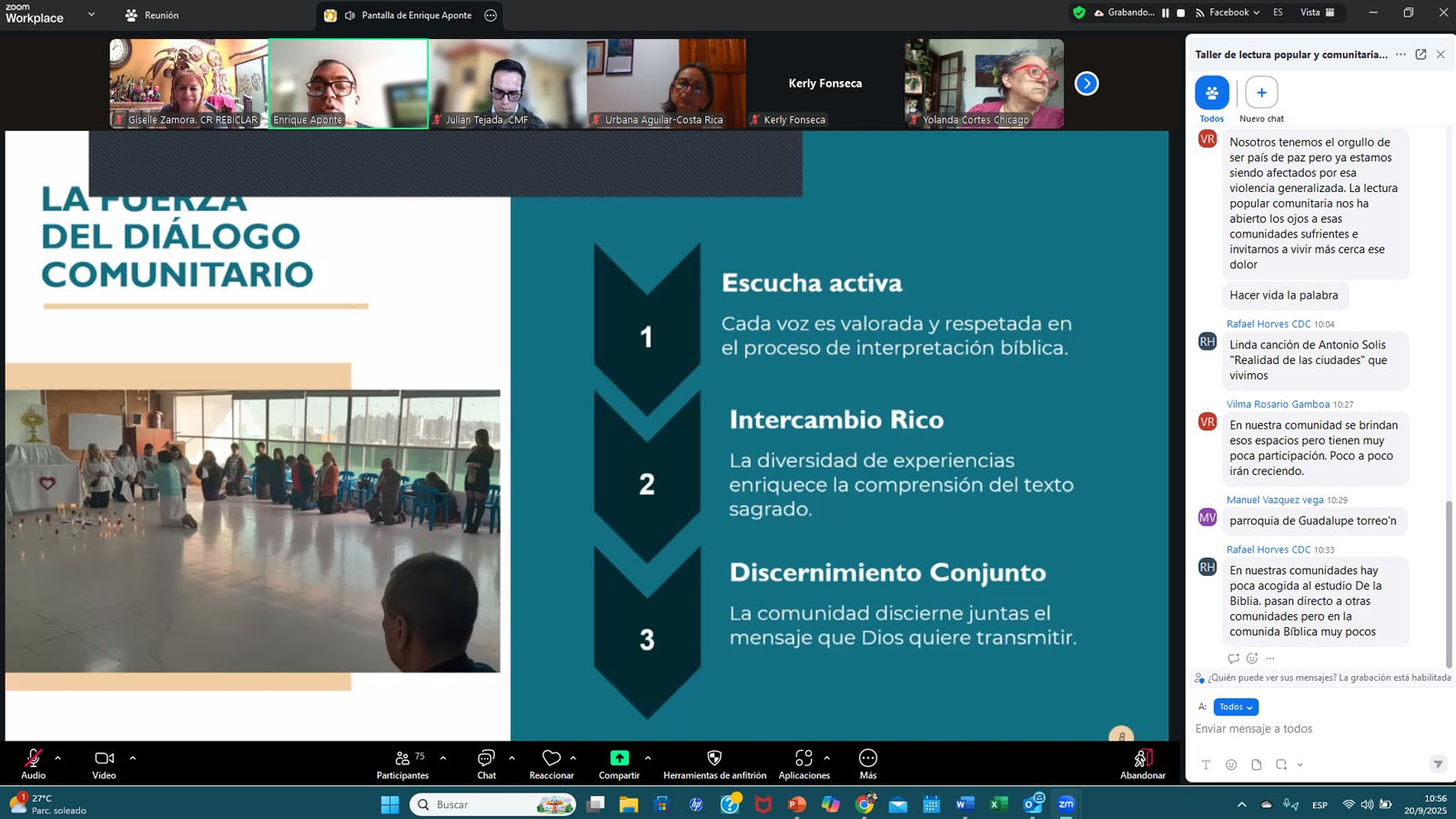The image size is (1456, 819).
Task: Open emoji picker in chat composer
Action: [1231, 764]
